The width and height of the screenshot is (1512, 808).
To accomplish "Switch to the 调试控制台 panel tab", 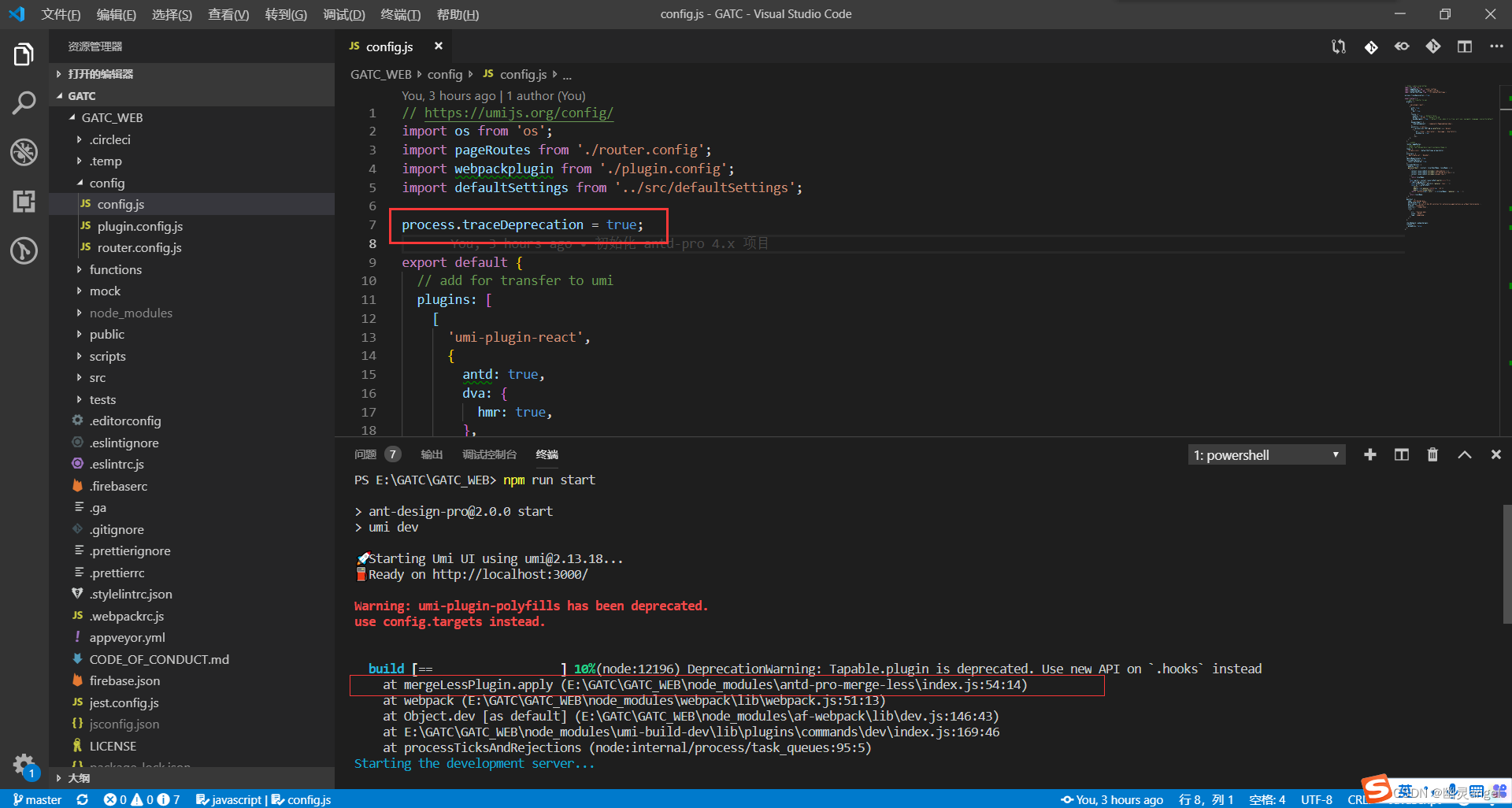I will pyautogui.click(x=489, y=454).
